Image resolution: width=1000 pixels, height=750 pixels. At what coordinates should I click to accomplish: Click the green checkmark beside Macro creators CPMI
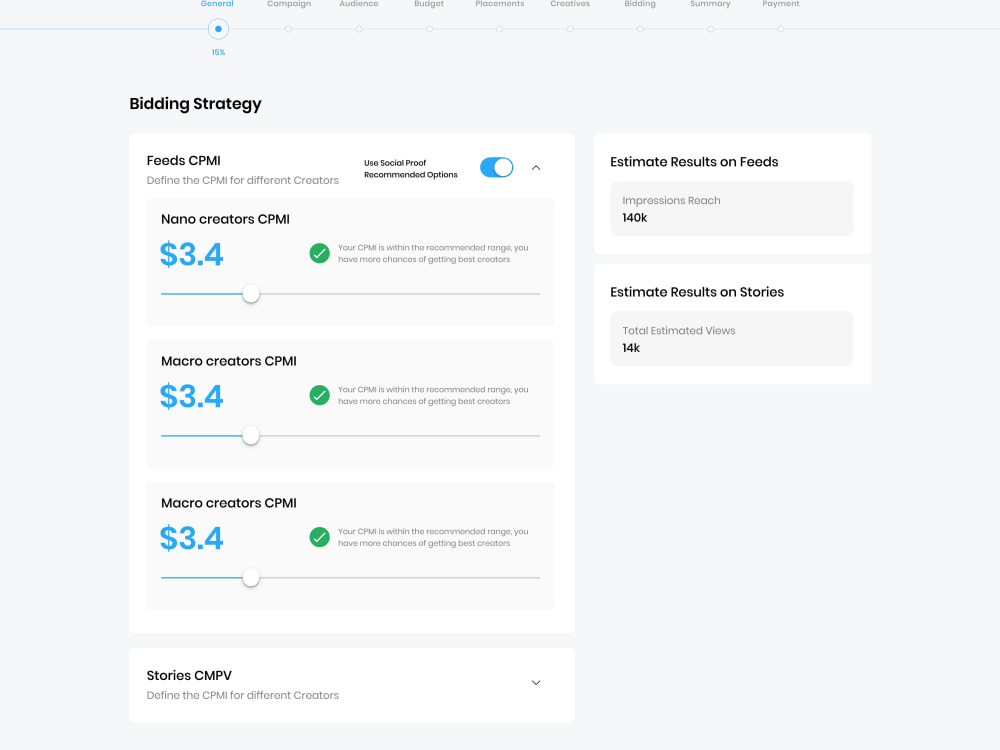point(319,395)
